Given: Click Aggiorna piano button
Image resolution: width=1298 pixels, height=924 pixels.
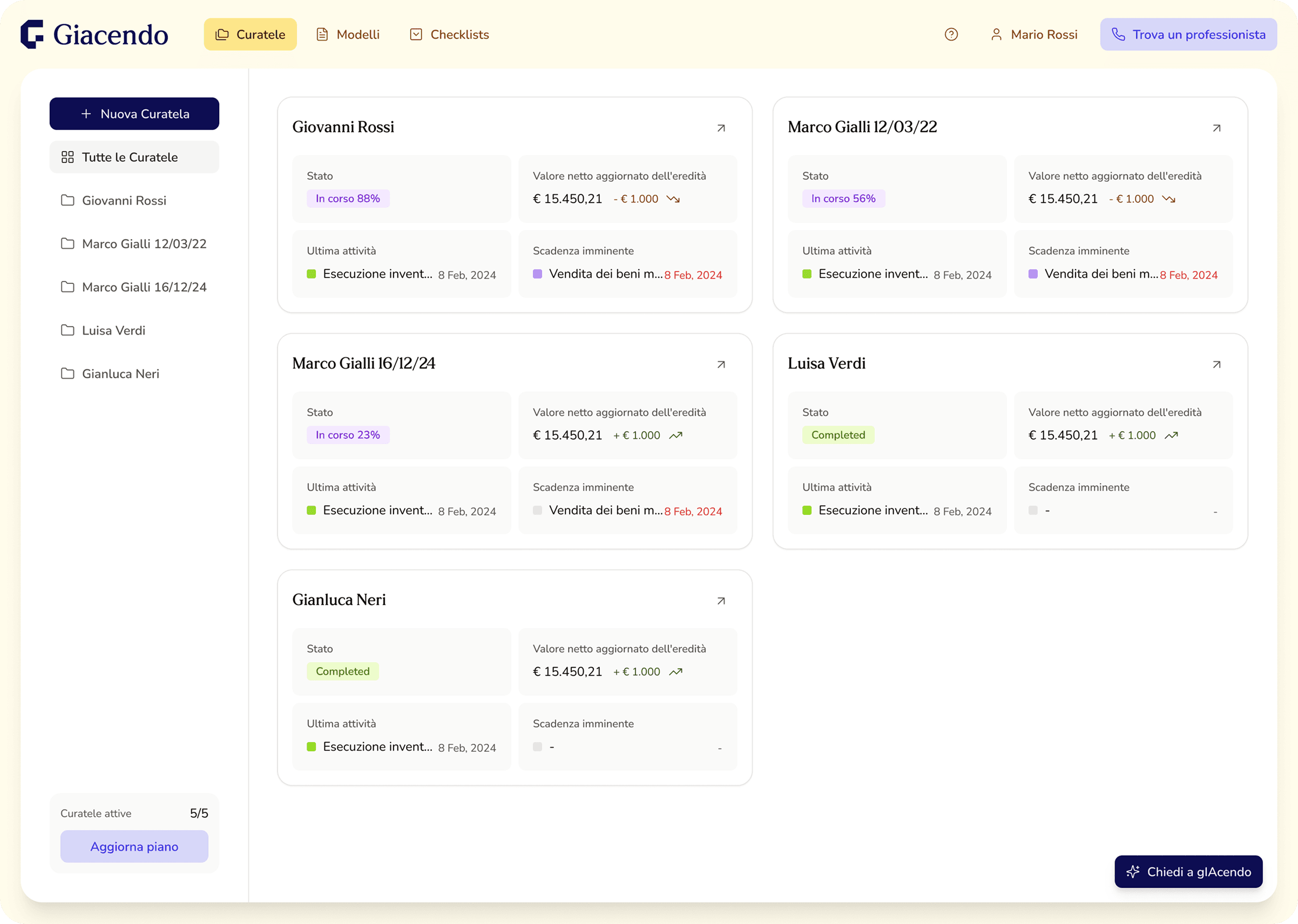Looking at the screenshot, I should point(134,847).
